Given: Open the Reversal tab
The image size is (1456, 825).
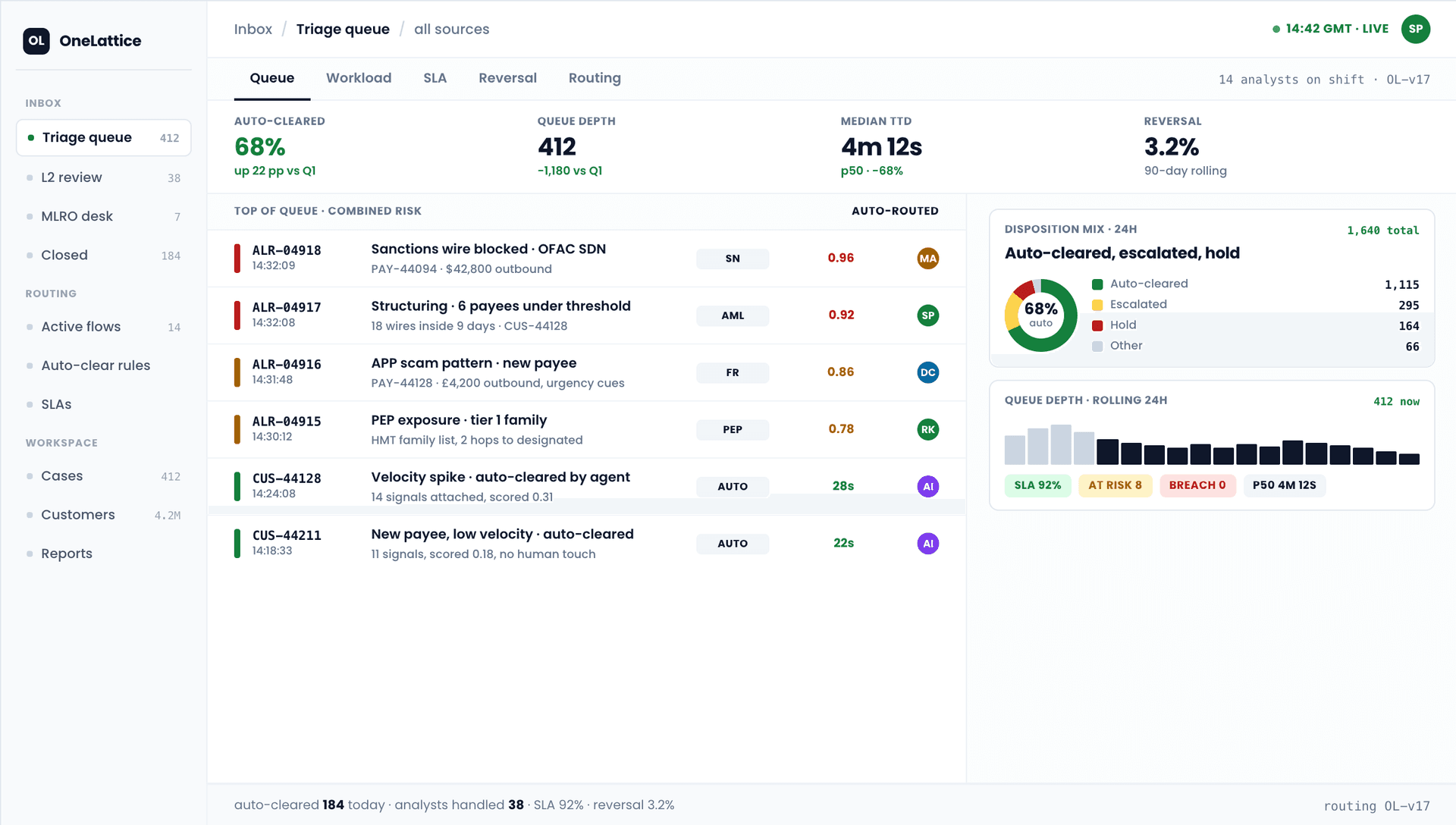Looking at the screenshot, I should pos(507,78).
